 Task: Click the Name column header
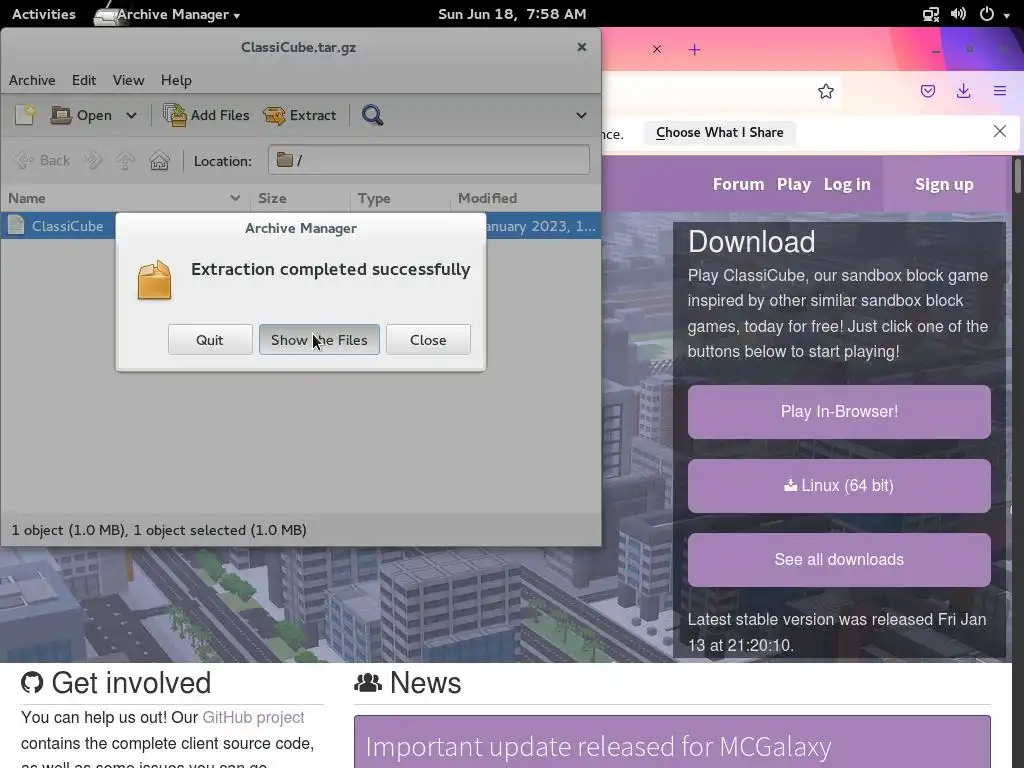(x=125, y=199)
